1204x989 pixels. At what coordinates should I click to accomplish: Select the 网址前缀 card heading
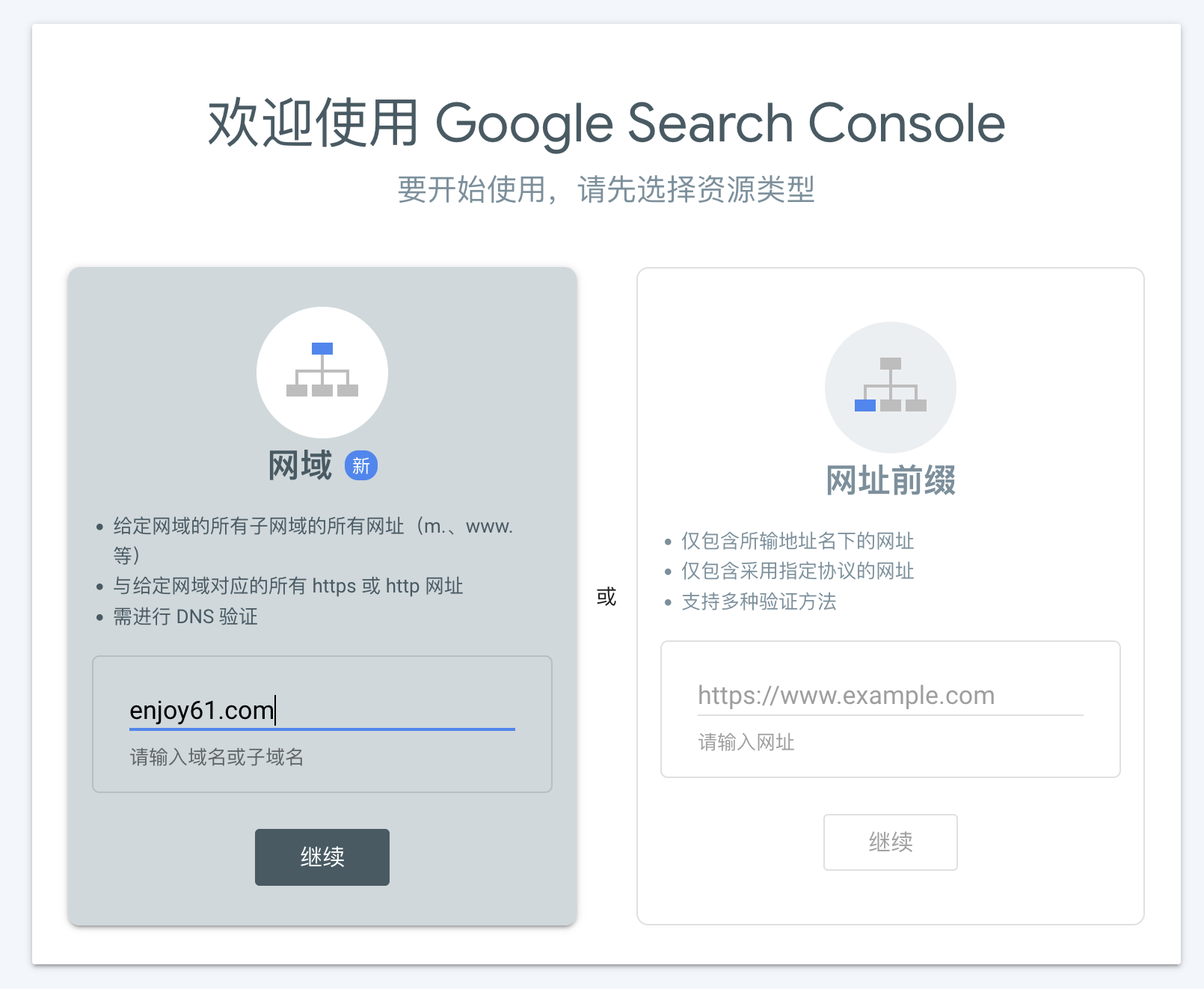pyautogui.click(x=891, y=480)
